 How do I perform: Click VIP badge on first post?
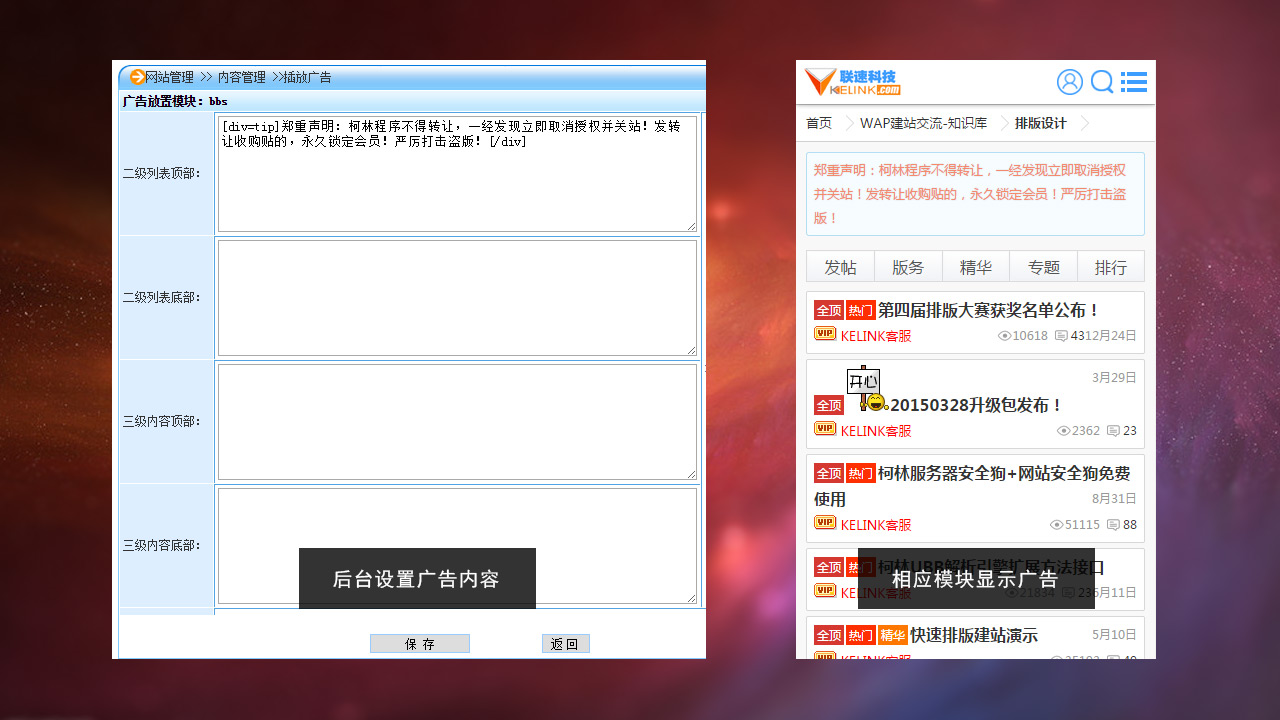824,334
